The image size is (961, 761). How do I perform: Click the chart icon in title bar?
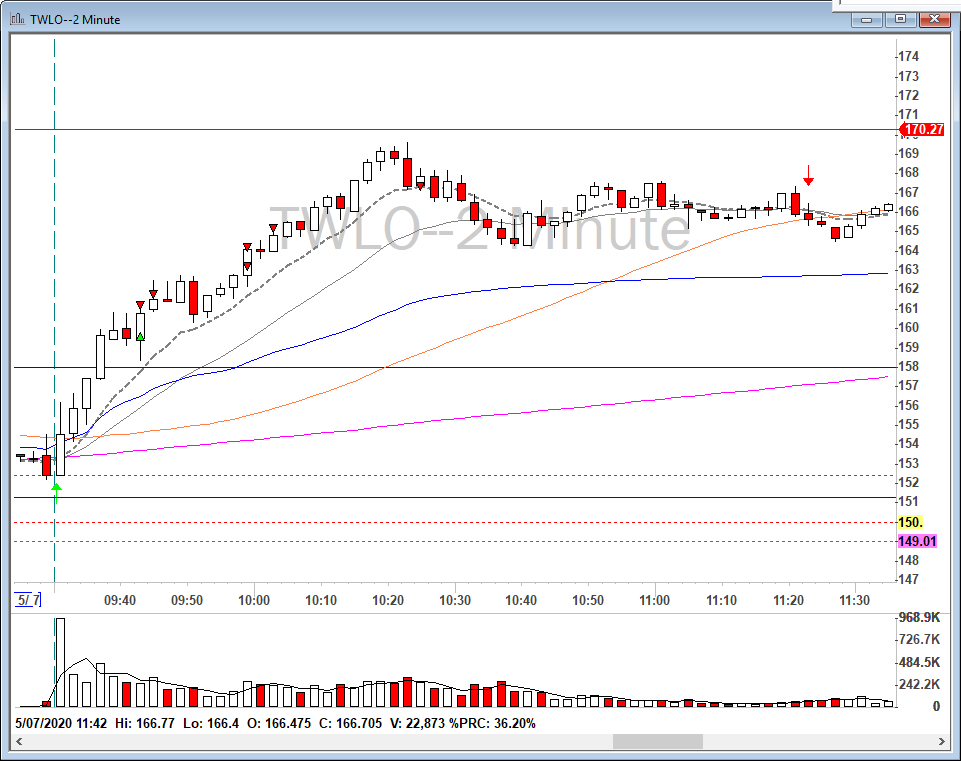(x=18, y=19)
